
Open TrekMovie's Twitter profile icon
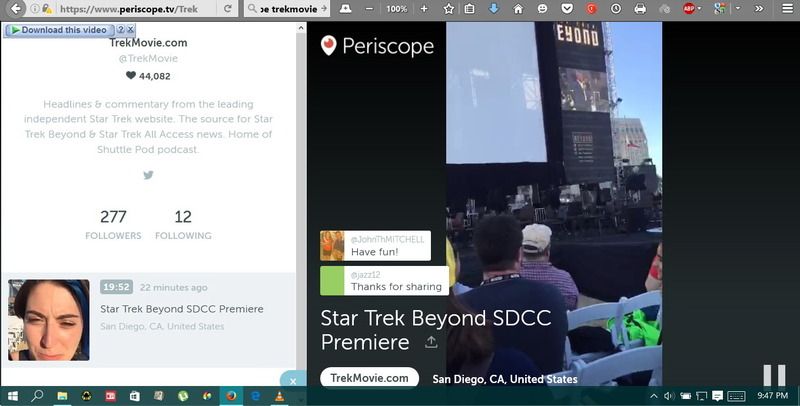[x=148, y=175]
